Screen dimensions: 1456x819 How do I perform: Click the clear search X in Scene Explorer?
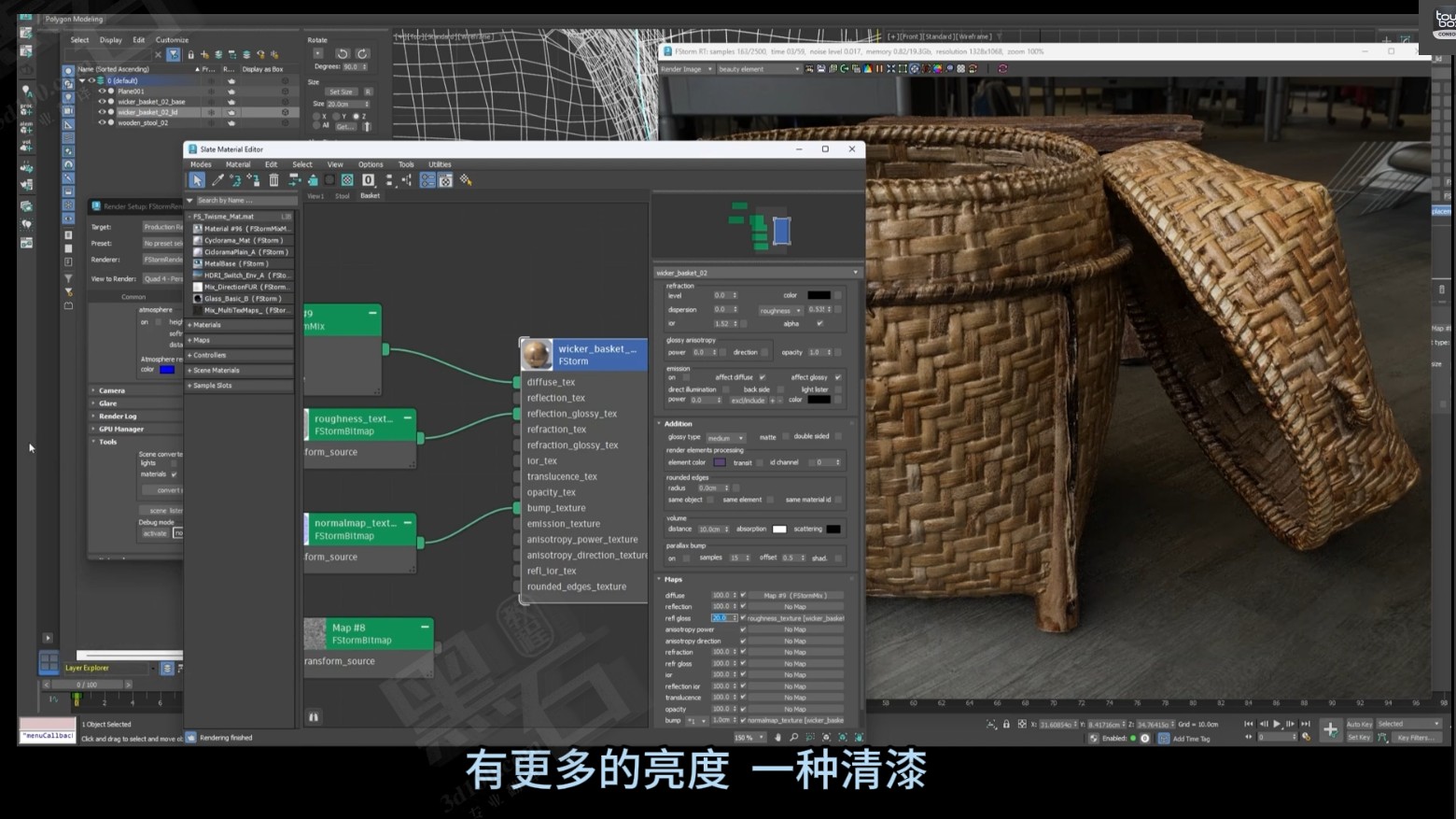tap(158, 55)
